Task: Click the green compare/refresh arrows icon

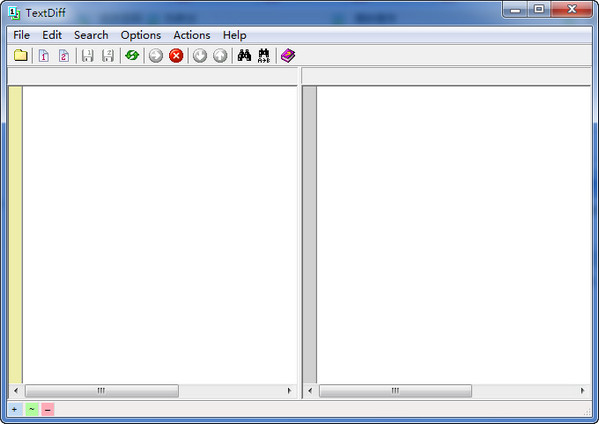Action: point(132,56)
